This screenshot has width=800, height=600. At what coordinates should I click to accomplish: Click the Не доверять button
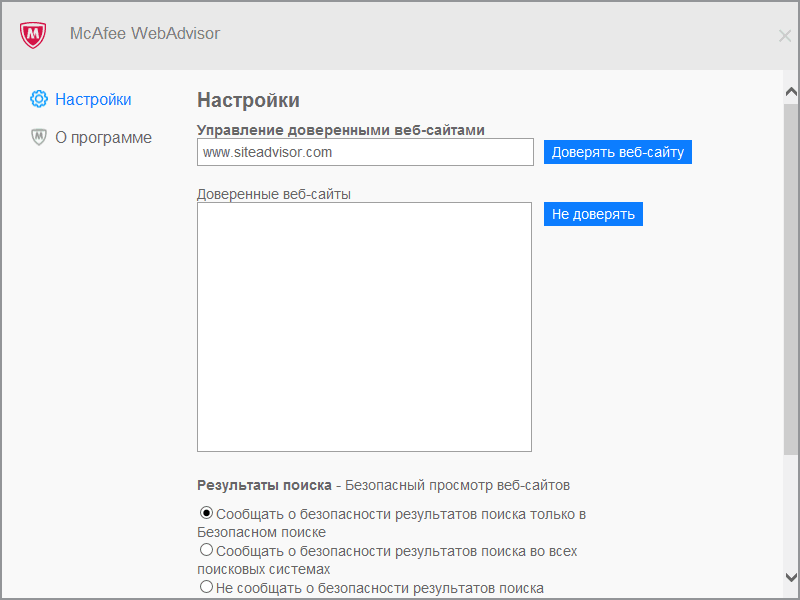click(593, 214)
